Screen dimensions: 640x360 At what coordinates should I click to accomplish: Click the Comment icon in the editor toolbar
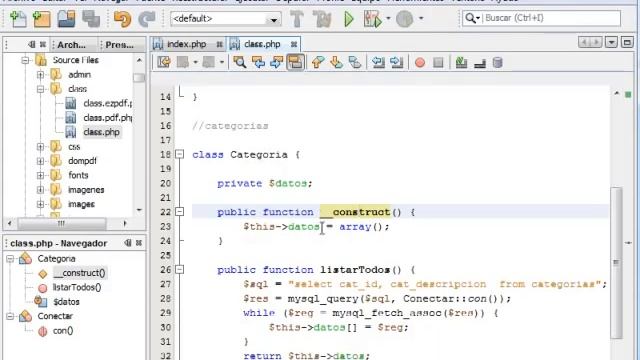click(462, 62)
